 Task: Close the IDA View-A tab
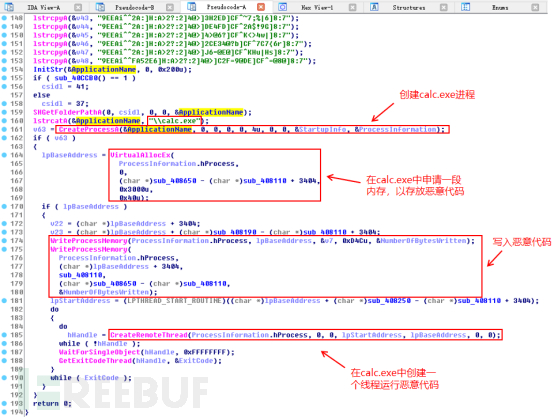(78, 7)
